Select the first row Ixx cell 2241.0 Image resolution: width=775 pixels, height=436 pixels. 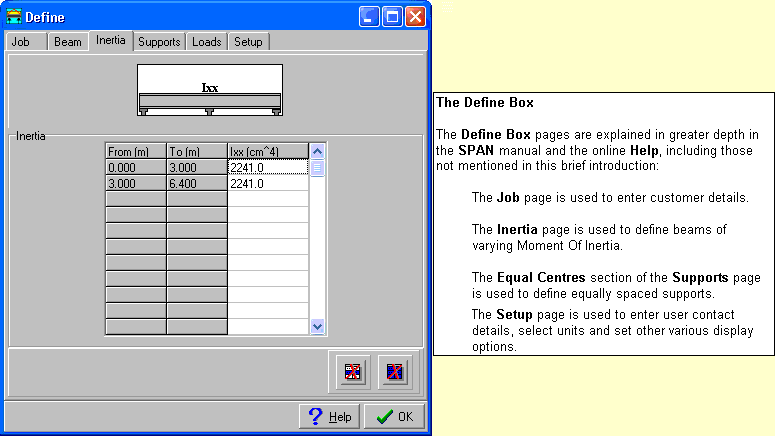click(x=268, y=168)
